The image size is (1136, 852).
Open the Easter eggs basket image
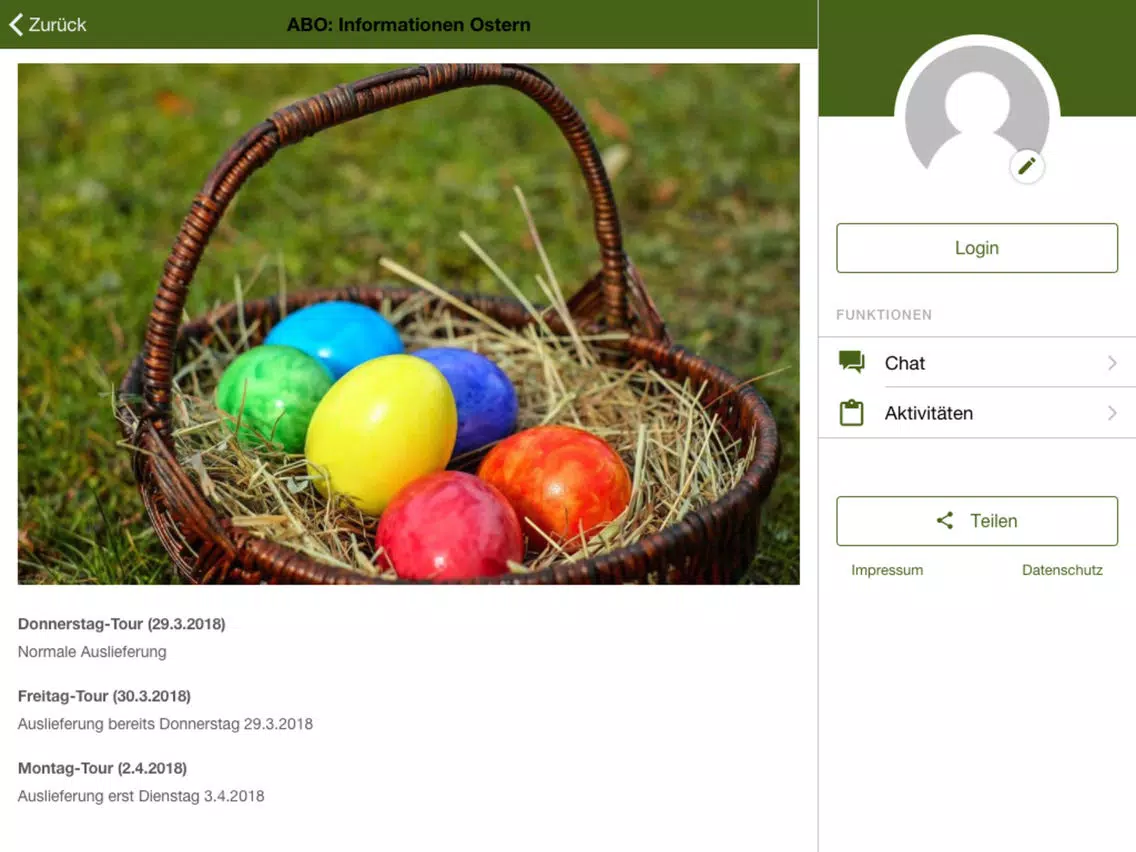pyautogui.click(x=409, y=324)
